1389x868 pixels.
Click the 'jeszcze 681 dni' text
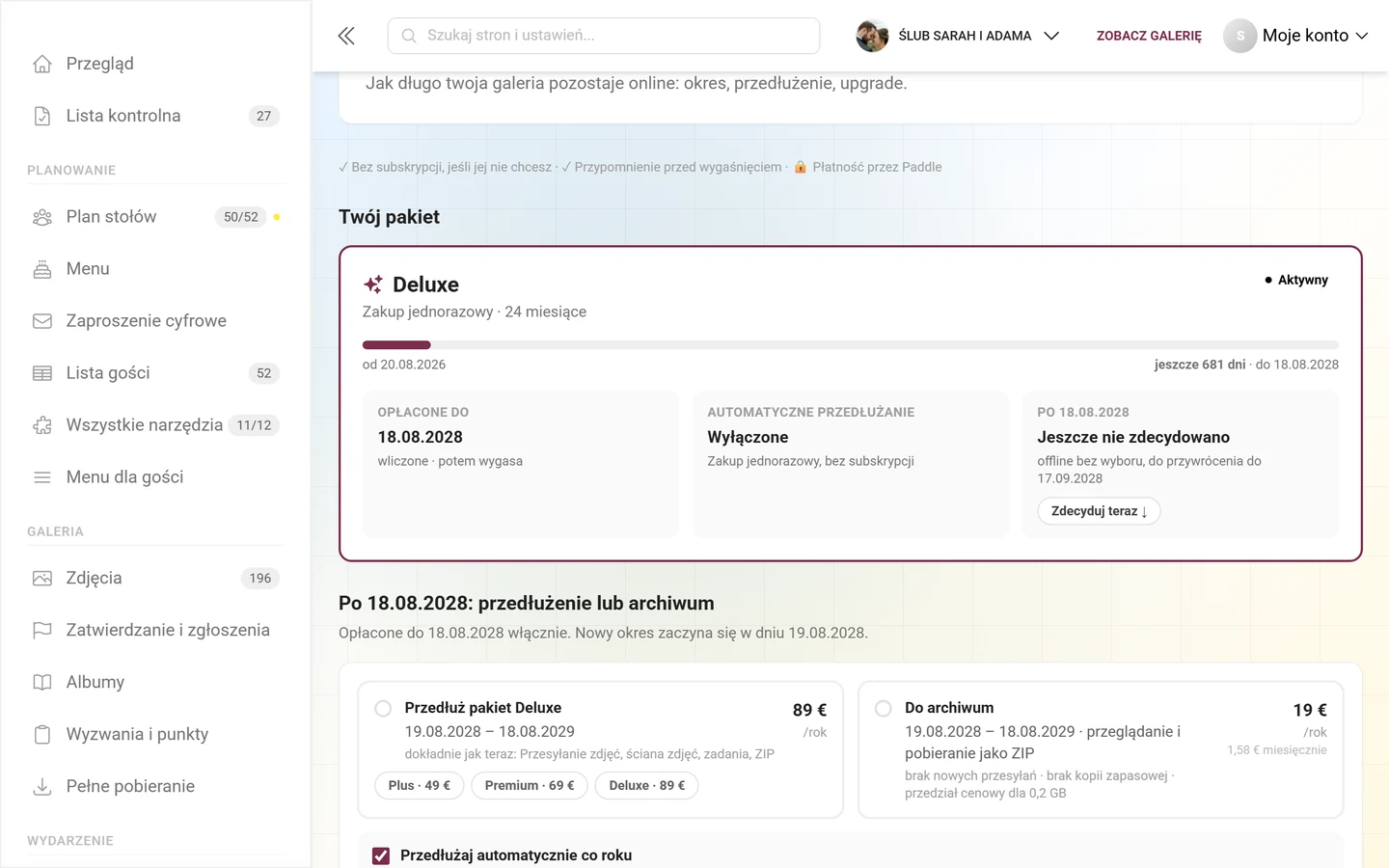[1200, 365]
